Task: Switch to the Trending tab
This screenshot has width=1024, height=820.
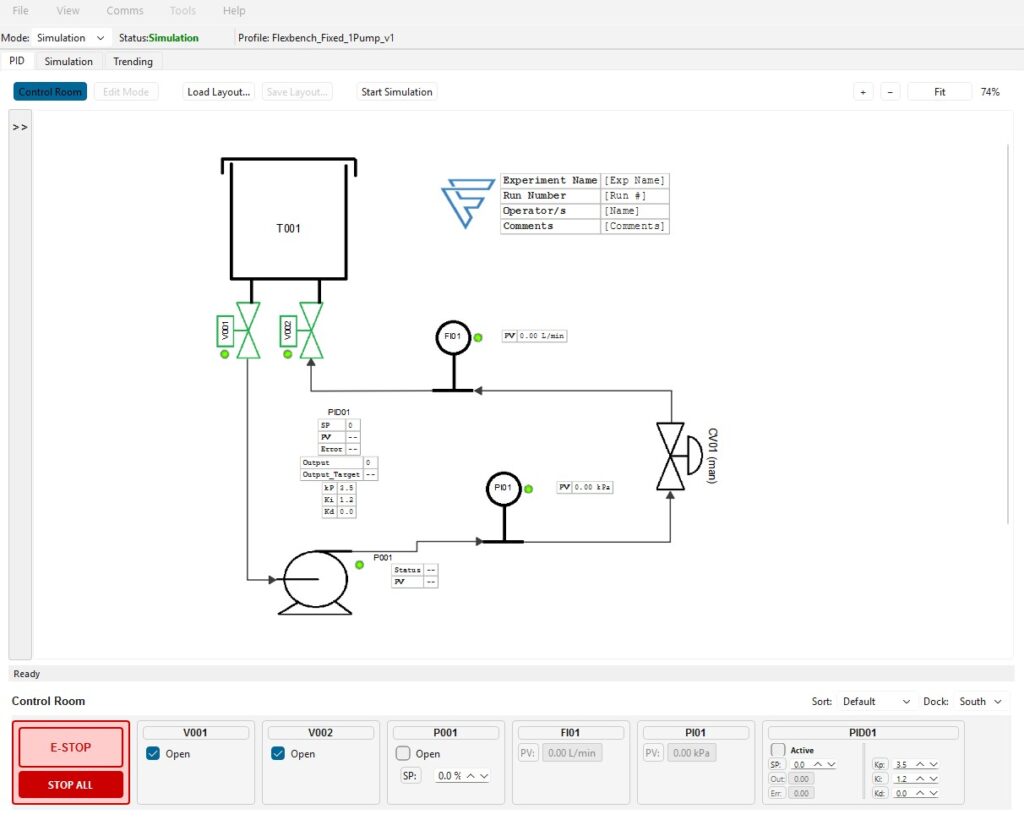Action: click(133, 62)
